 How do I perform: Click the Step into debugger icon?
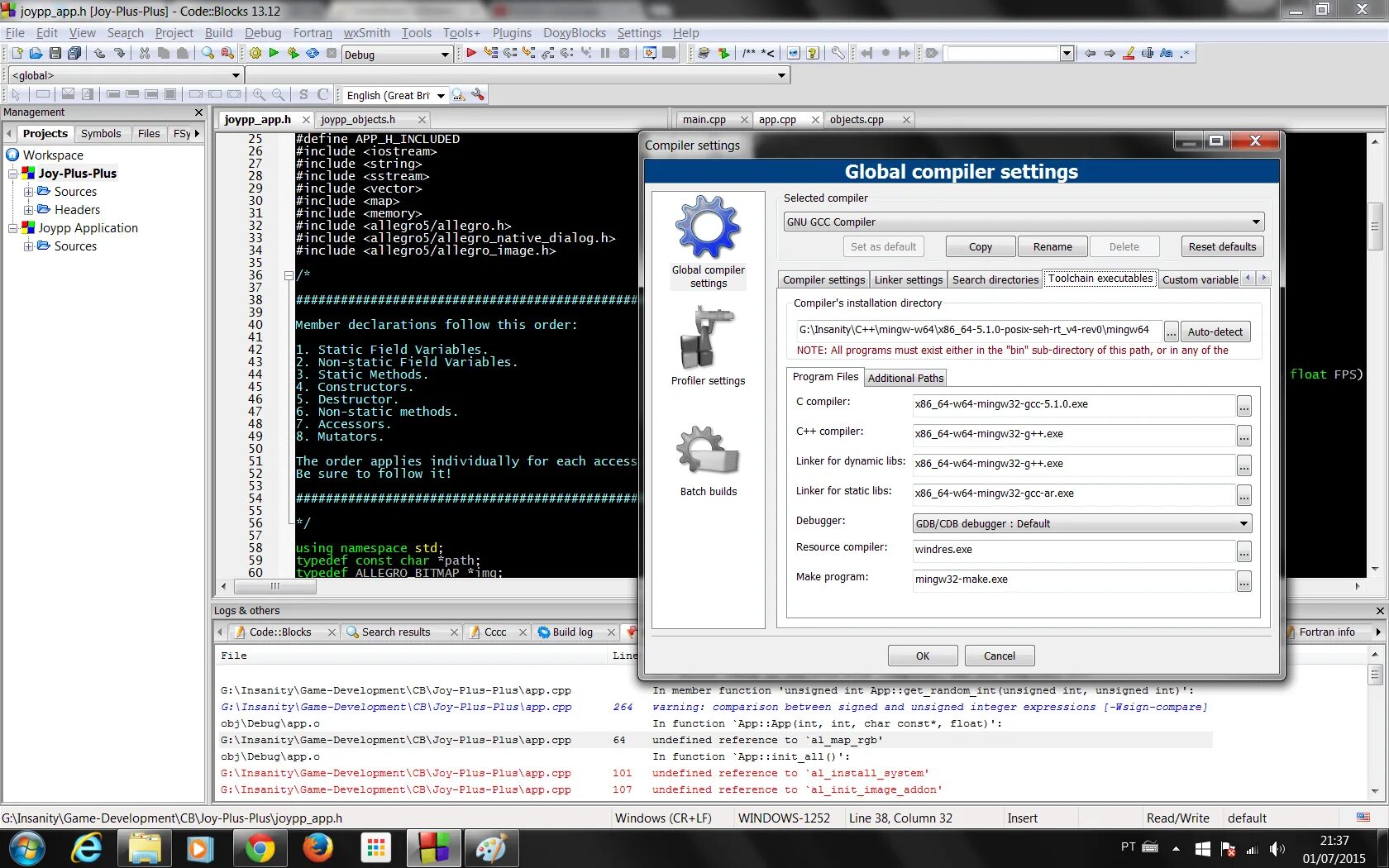click(x=529, y=54)
